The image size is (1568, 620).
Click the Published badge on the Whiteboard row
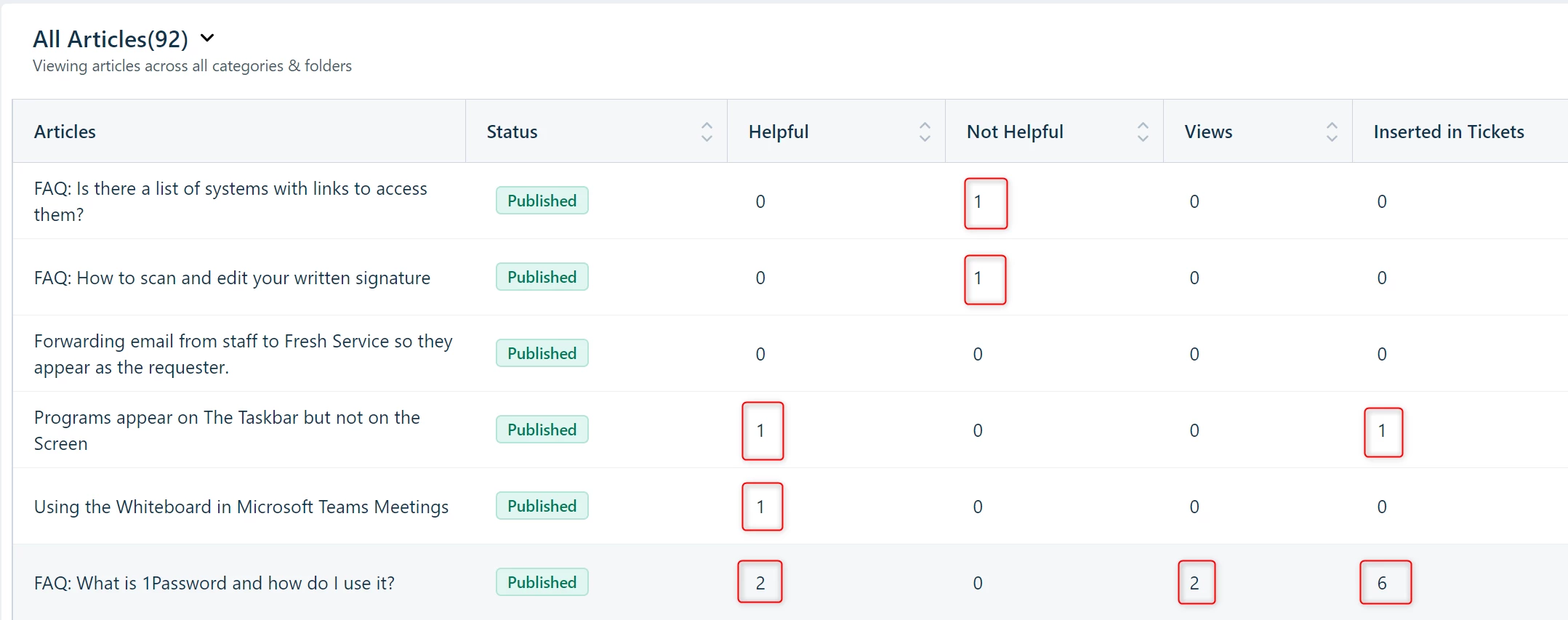542,506
